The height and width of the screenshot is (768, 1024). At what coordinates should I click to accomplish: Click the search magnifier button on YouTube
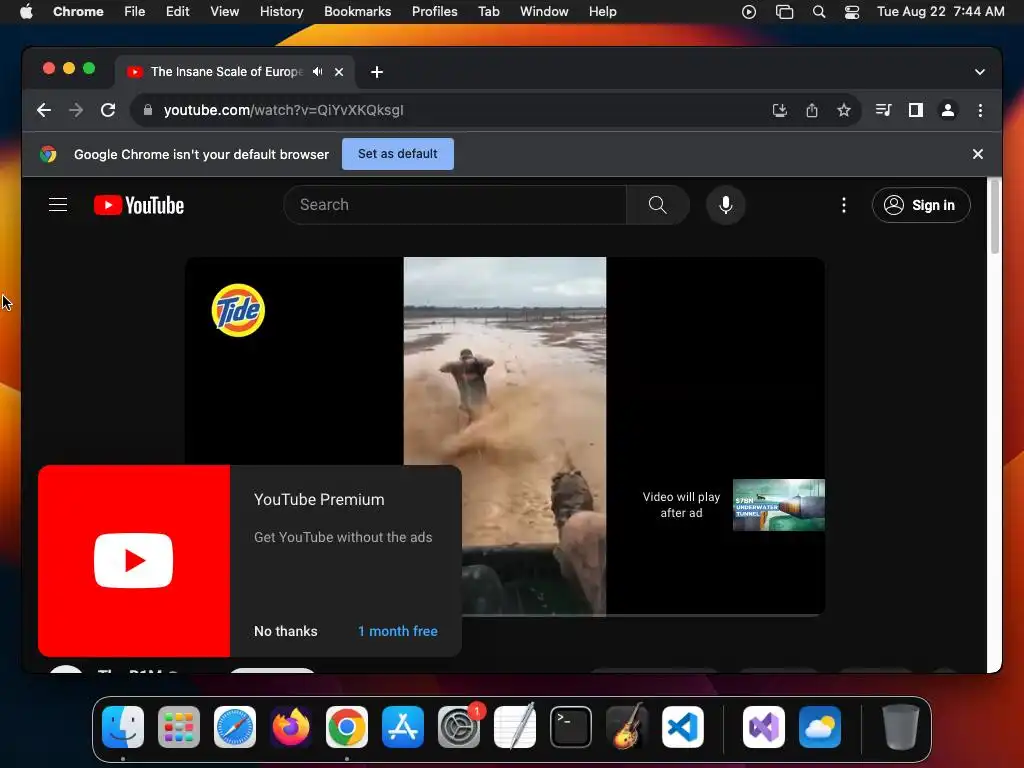coord(658,205)
